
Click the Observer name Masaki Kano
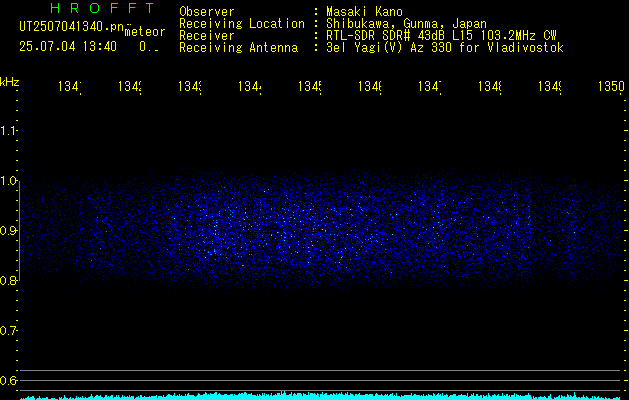pyautogui.click(x=364, y=12)
